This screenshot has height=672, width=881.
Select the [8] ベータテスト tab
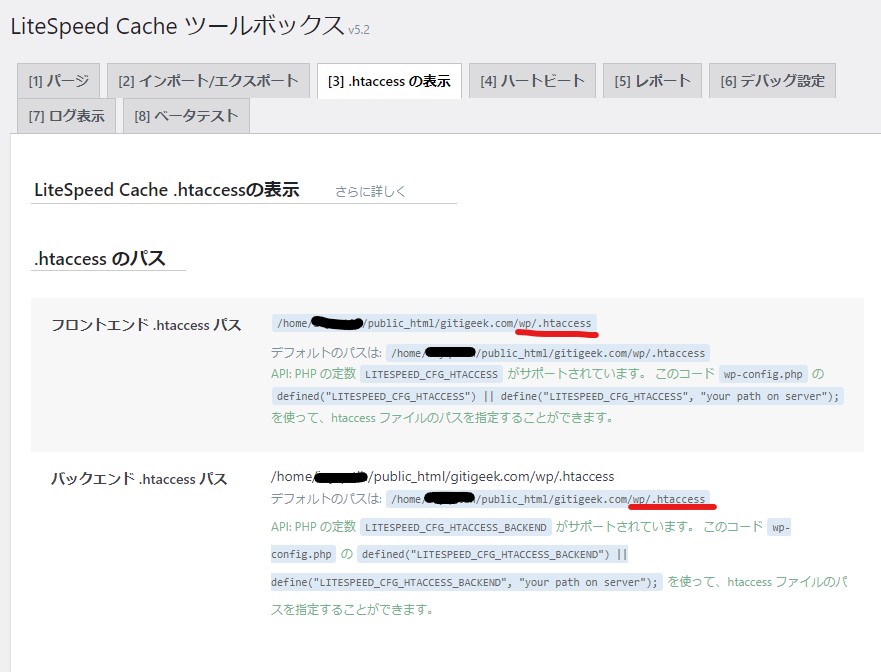point(186,116)
